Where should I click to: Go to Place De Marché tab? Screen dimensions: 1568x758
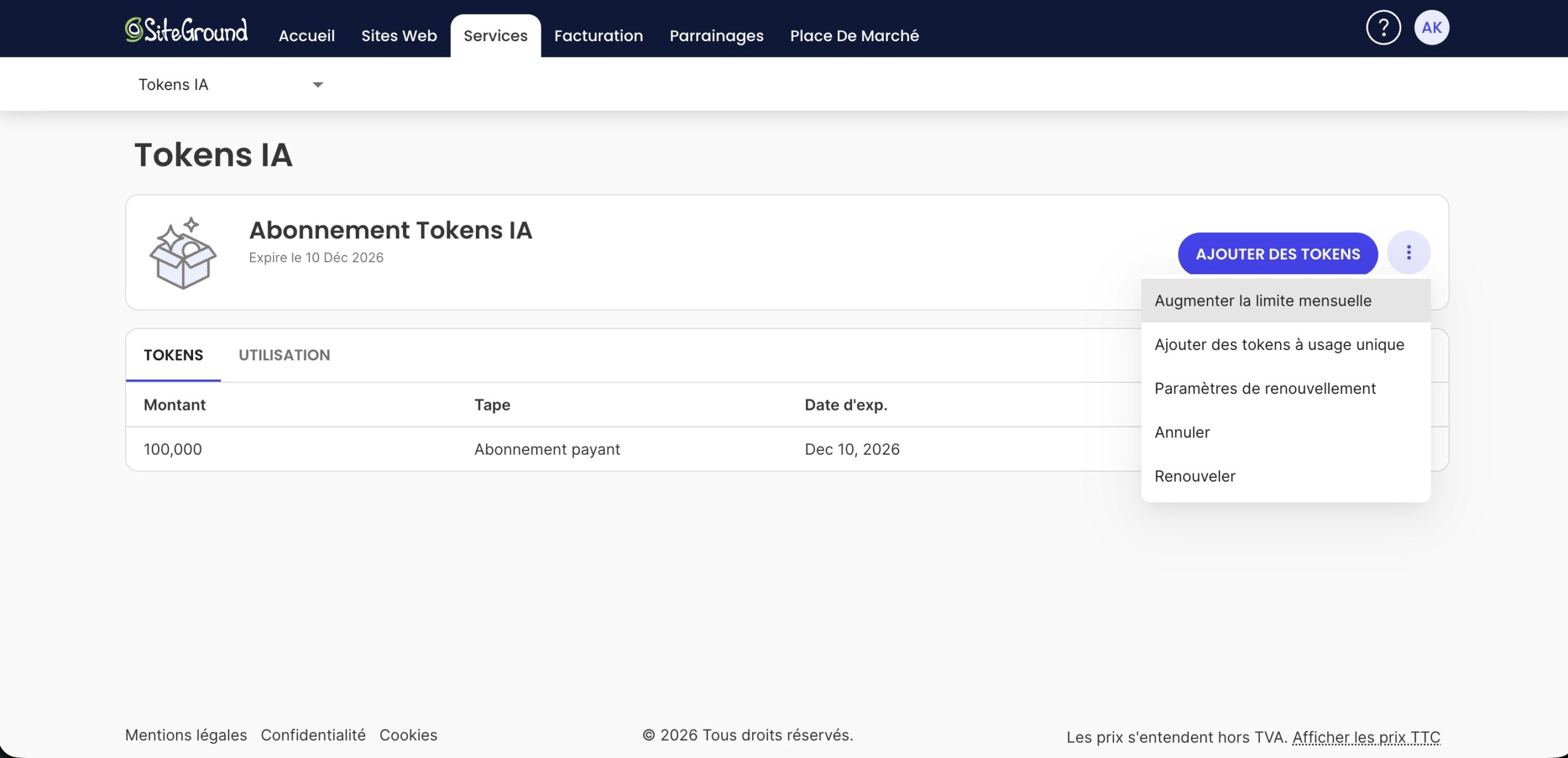coord(854,36)
